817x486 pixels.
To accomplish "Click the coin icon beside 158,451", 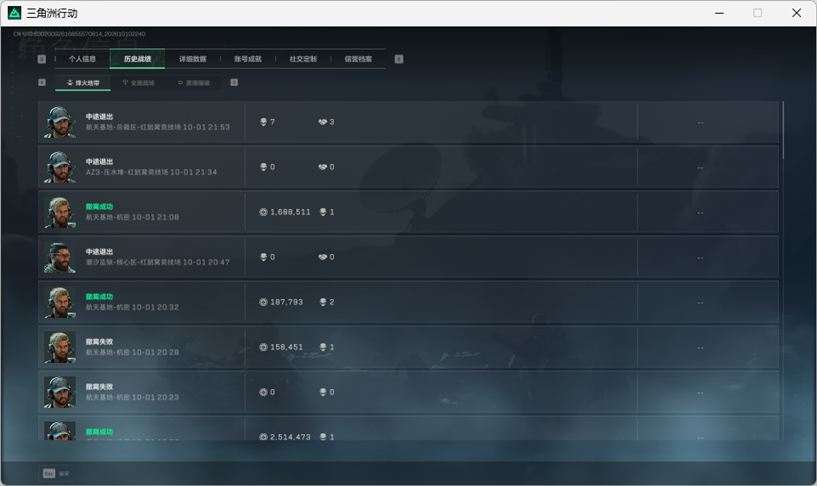I will pos(263,347).
